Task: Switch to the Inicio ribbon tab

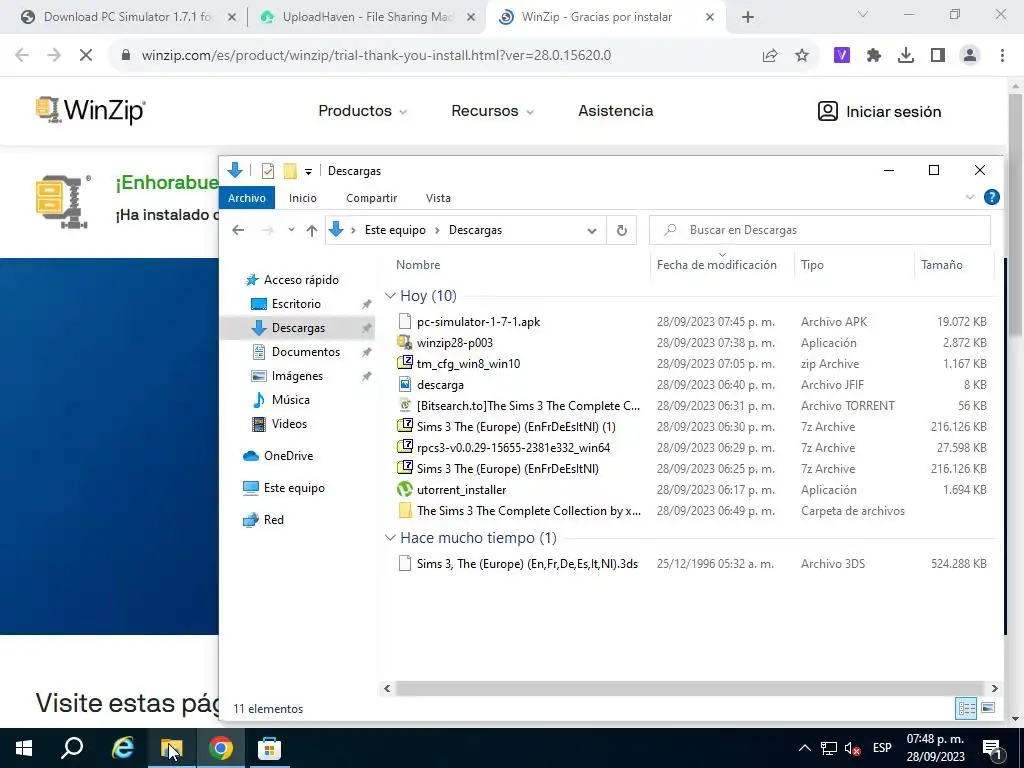Action: [303, 198]
